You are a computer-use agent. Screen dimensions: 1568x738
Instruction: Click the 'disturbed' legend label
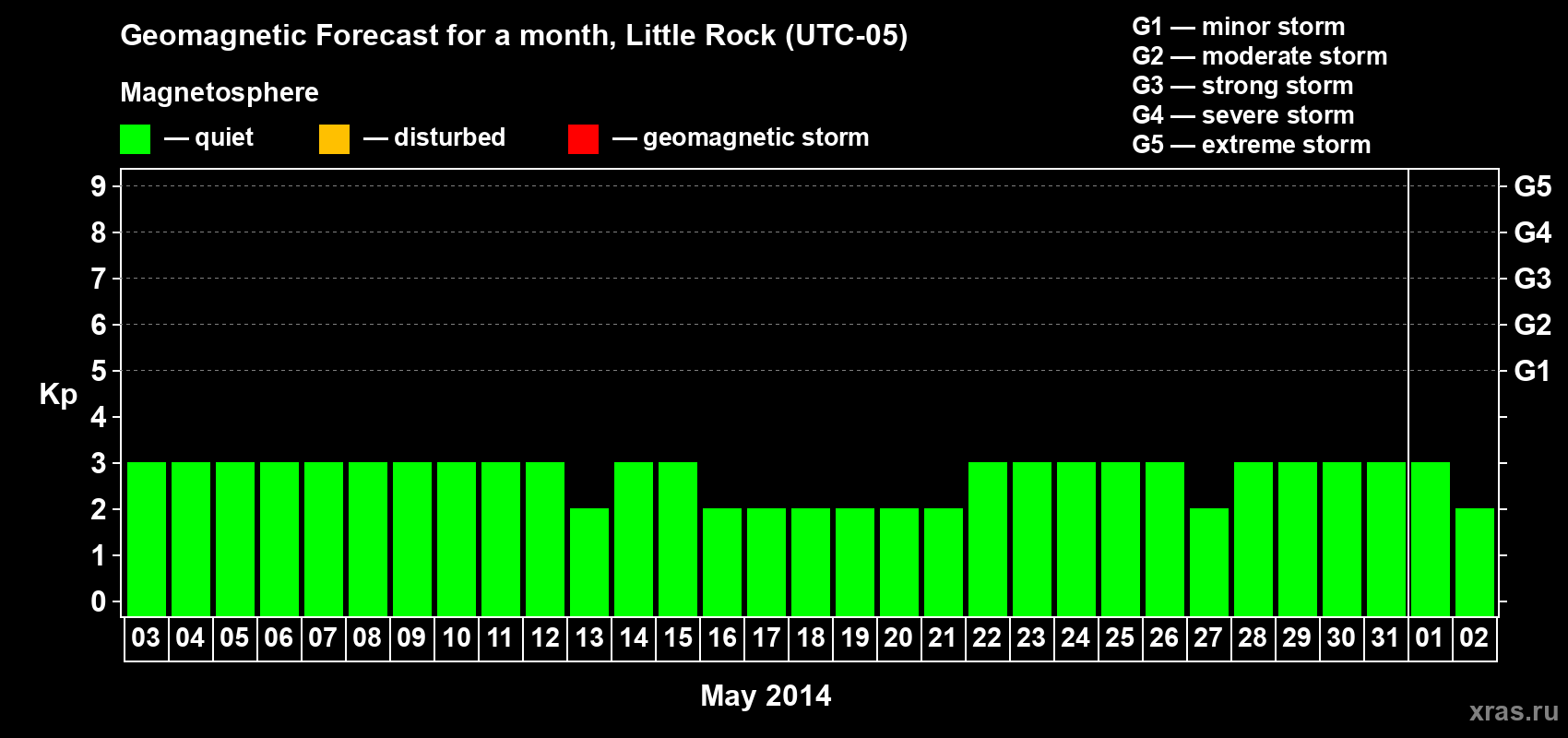[x=449, y=137]
